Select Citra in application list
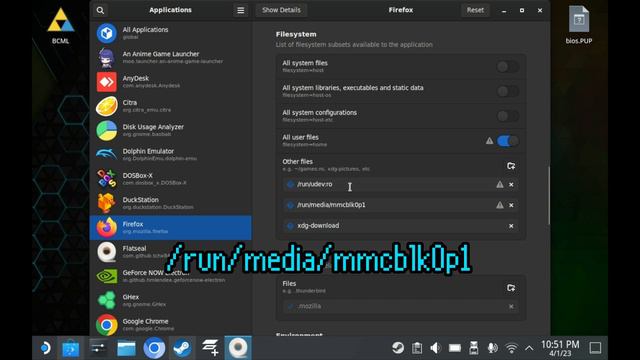This screenshot has width=640, height=360. [171, 106]
